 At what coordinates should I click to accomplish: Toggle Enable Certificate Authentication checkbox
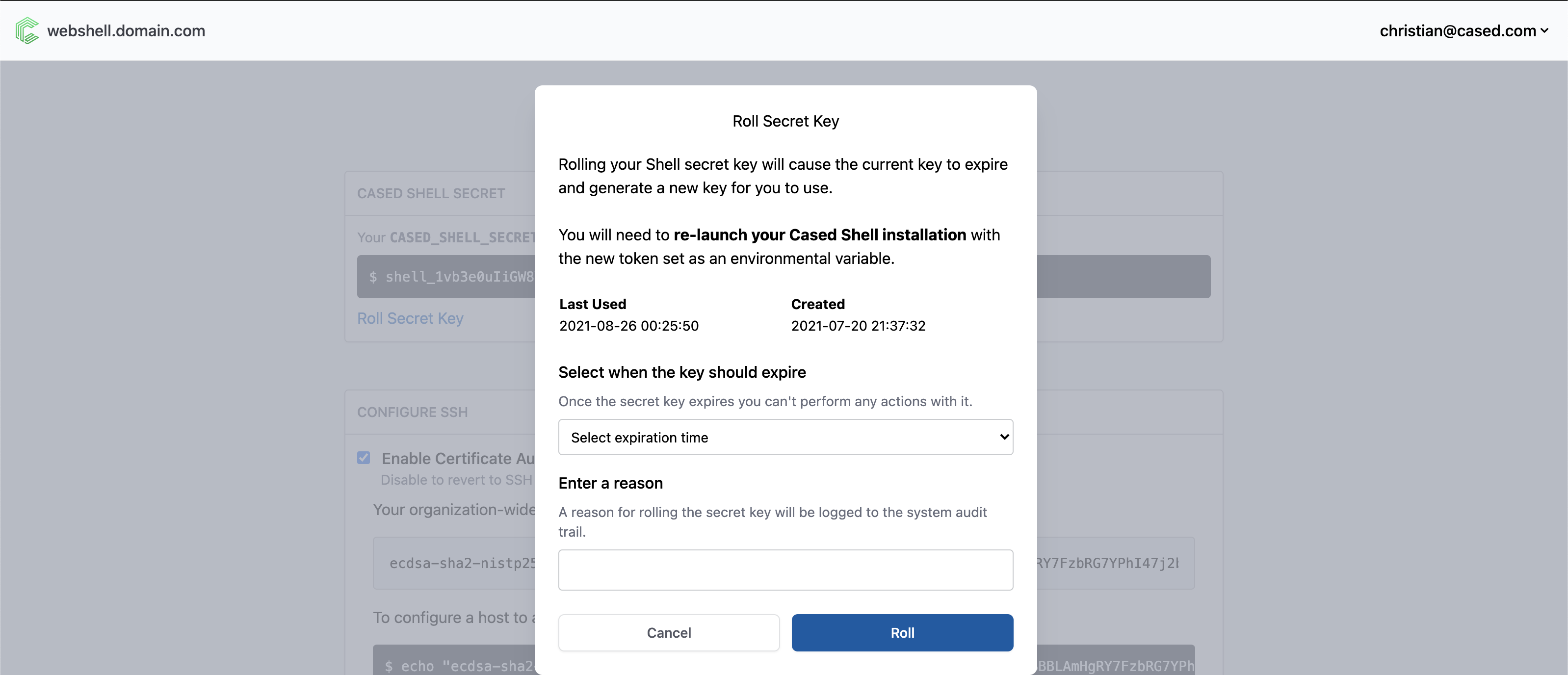coord(364,458)
